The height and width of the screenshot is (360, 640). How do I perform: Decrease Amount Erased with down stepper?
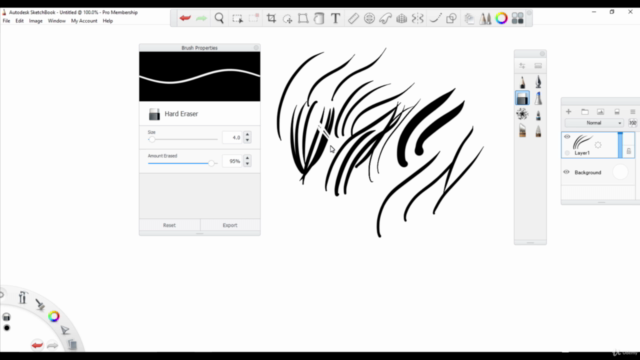click(247, 164)
